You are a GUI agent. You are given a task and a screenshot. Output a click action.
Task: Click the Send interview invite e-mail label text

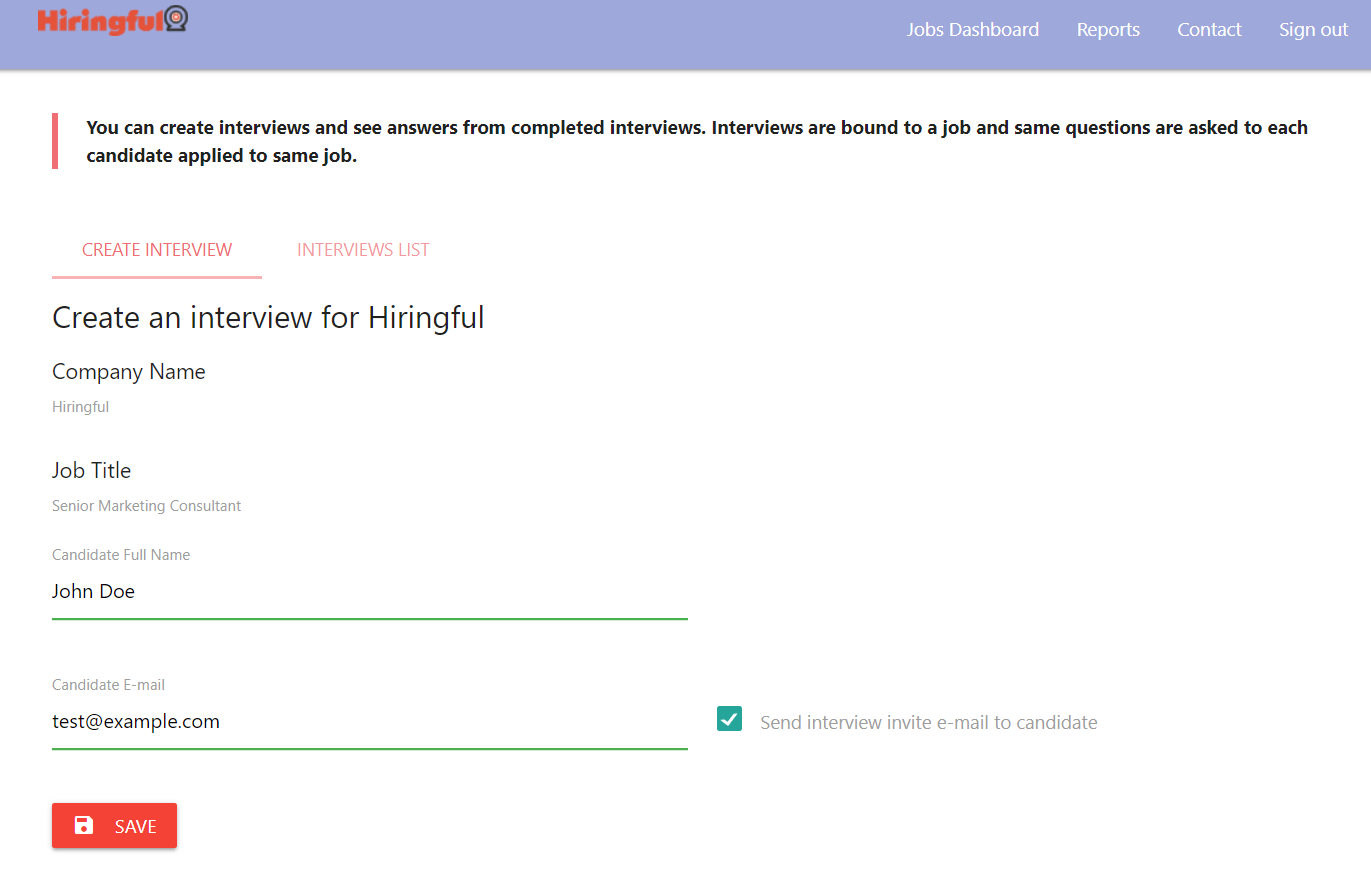pyautogui.click(x=928, y=721)
